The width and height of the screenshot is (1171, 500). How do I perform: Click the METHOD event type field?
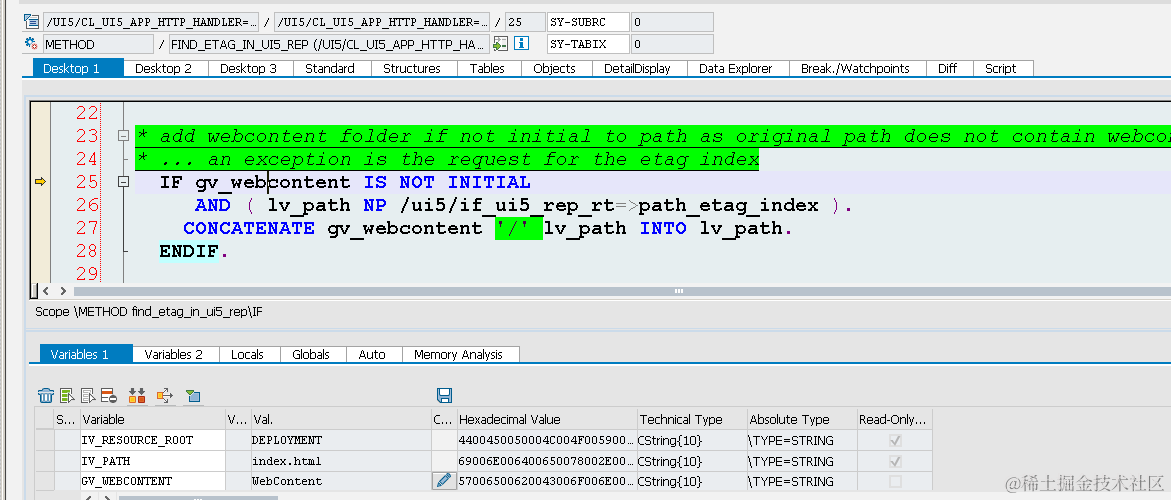click(98, 44)
